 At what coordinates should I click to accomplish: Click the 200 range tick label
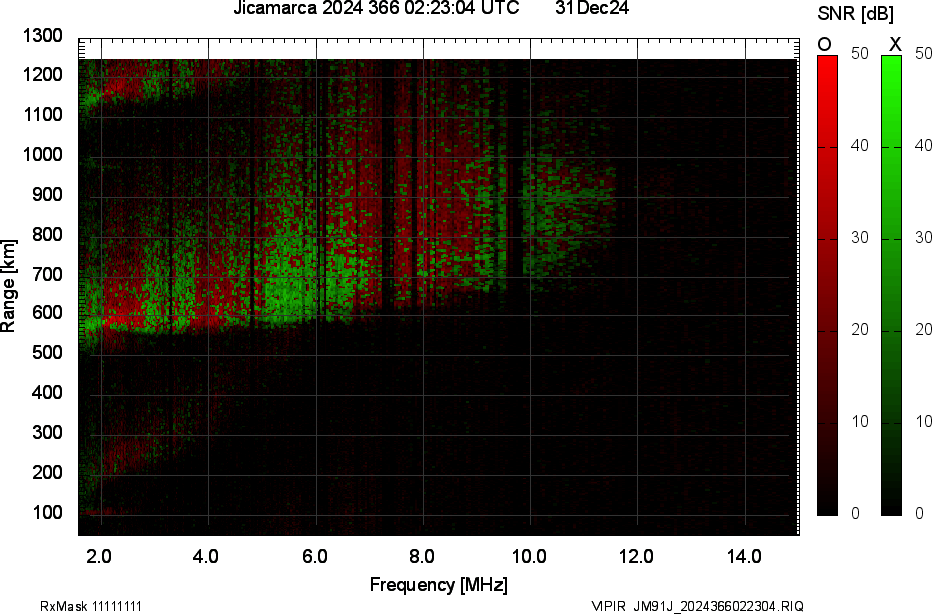[47, 472]
